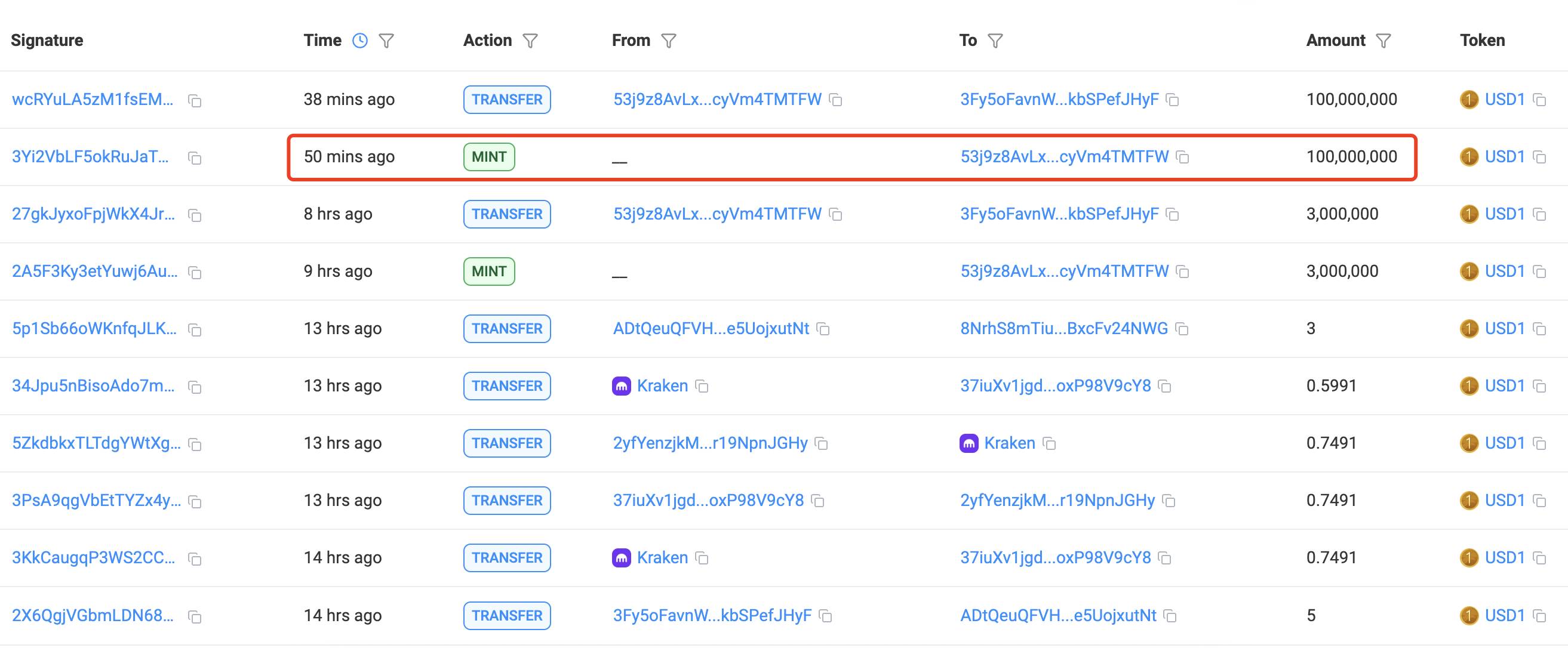Open transaction 2A5F3Ky3etYuwj6Au...
This screenshot has height=648, width=1568.
95,271
